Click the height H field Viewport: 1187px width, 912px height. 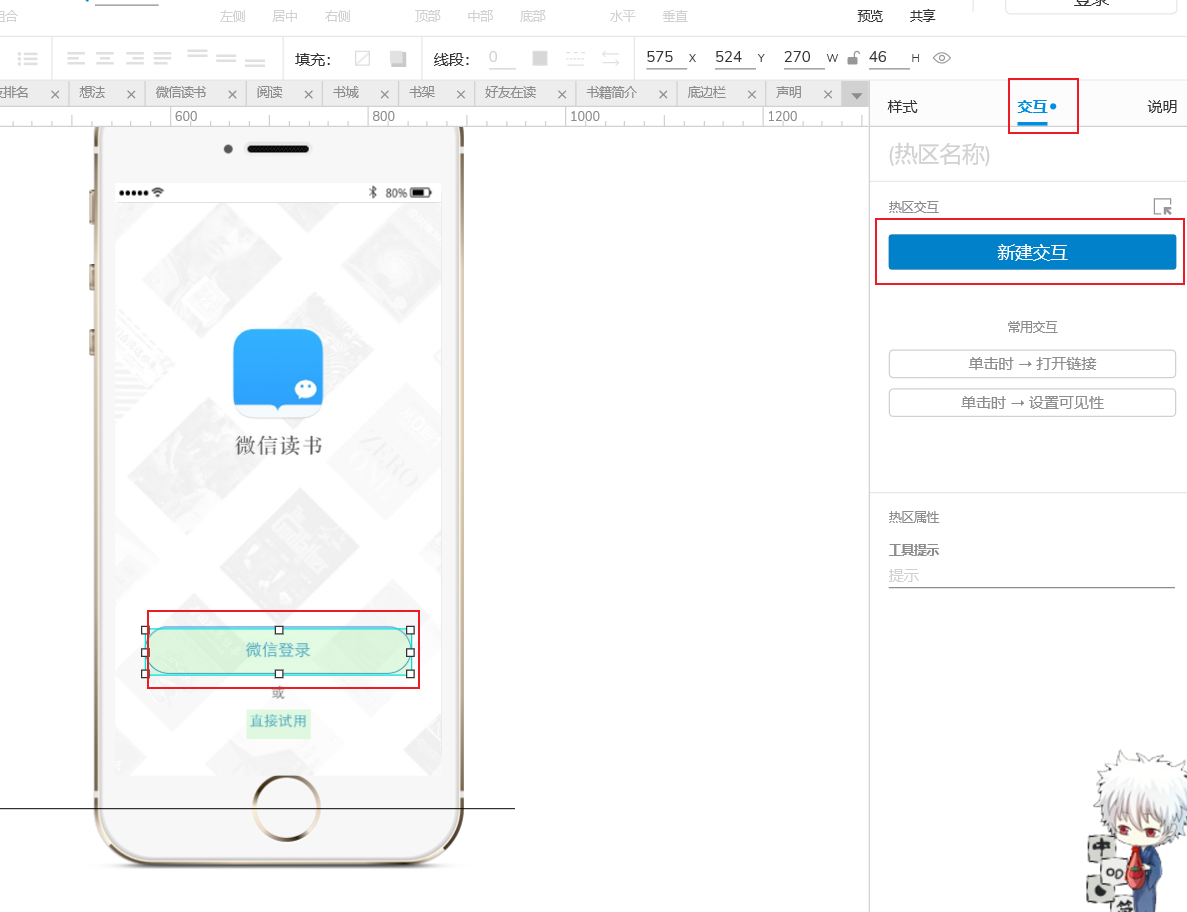click(x=887, y=58)
